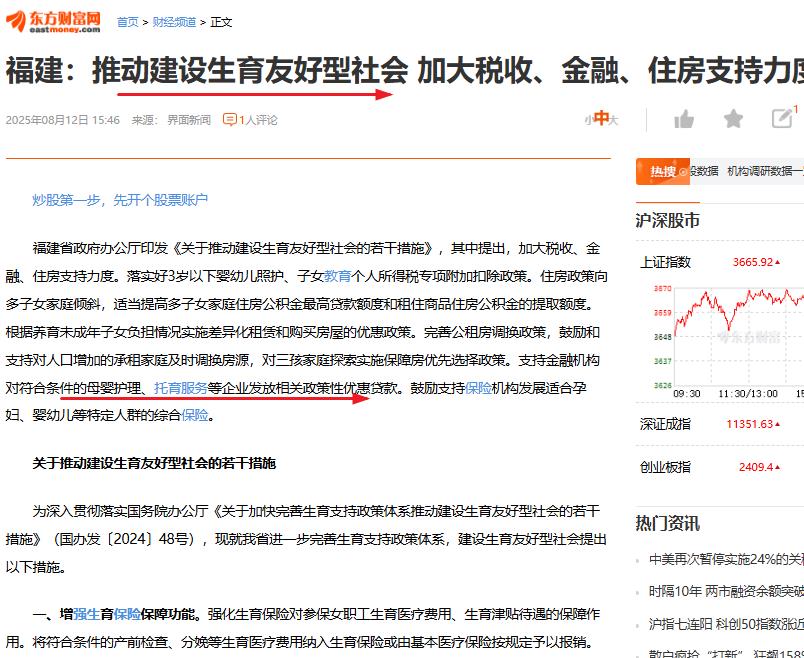Open the 创业板指 index link
The image size is (804, 658).
(665, 467)
